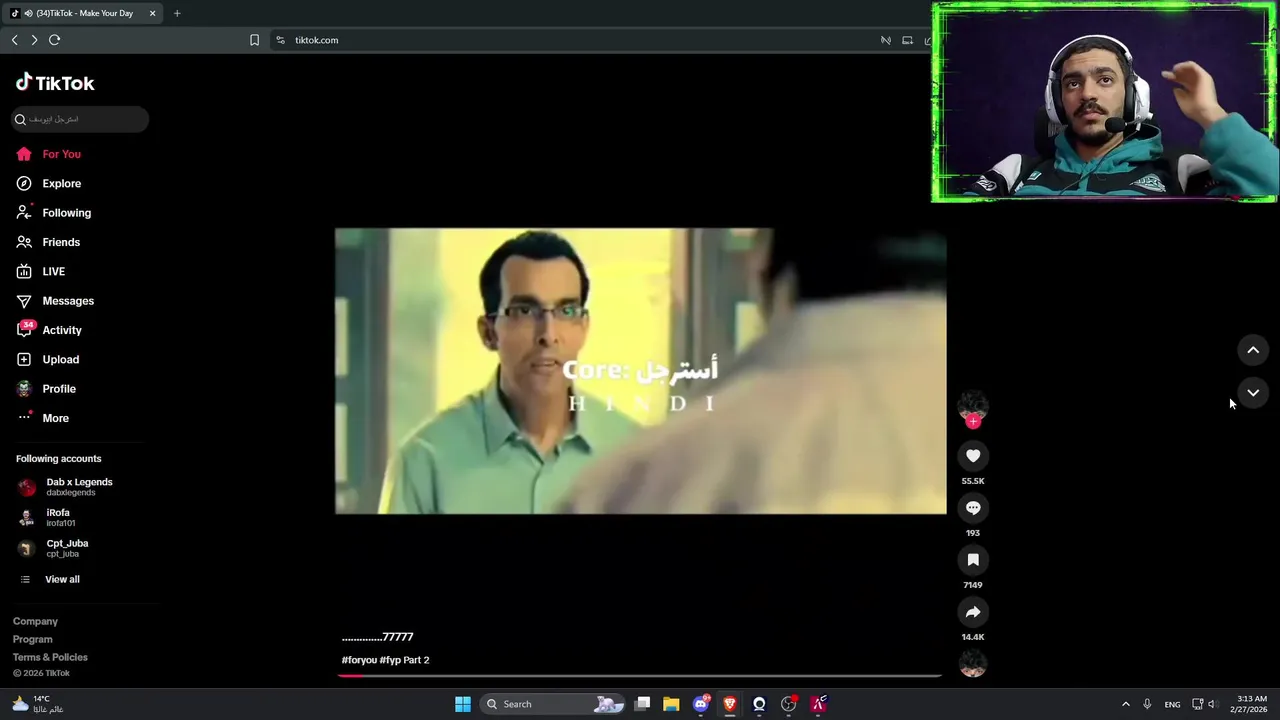
Task: Click the blocked-media toolbar icon
Action: (x=885, y=40)
